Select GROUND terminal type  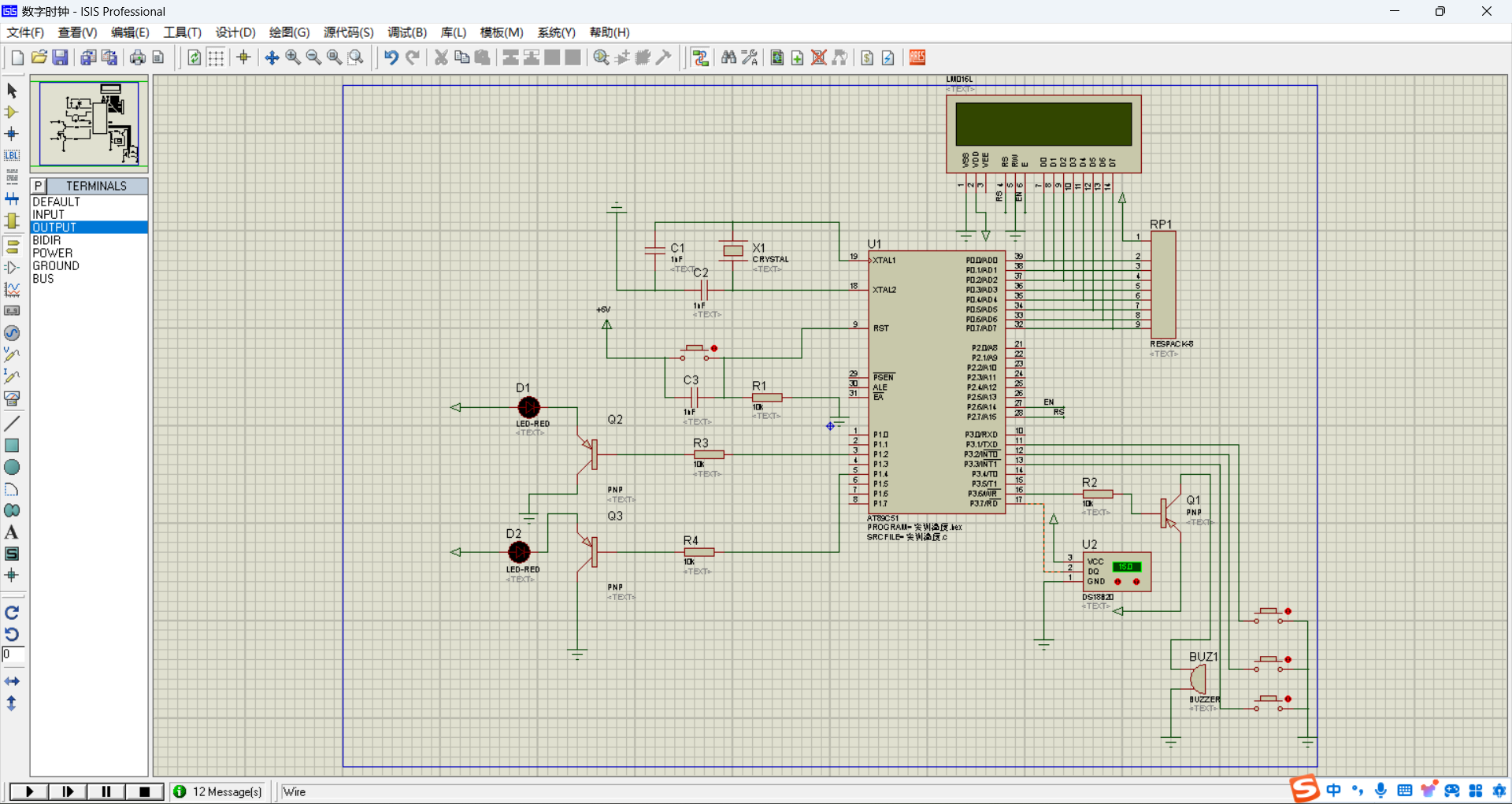click(x=89, y=266)
